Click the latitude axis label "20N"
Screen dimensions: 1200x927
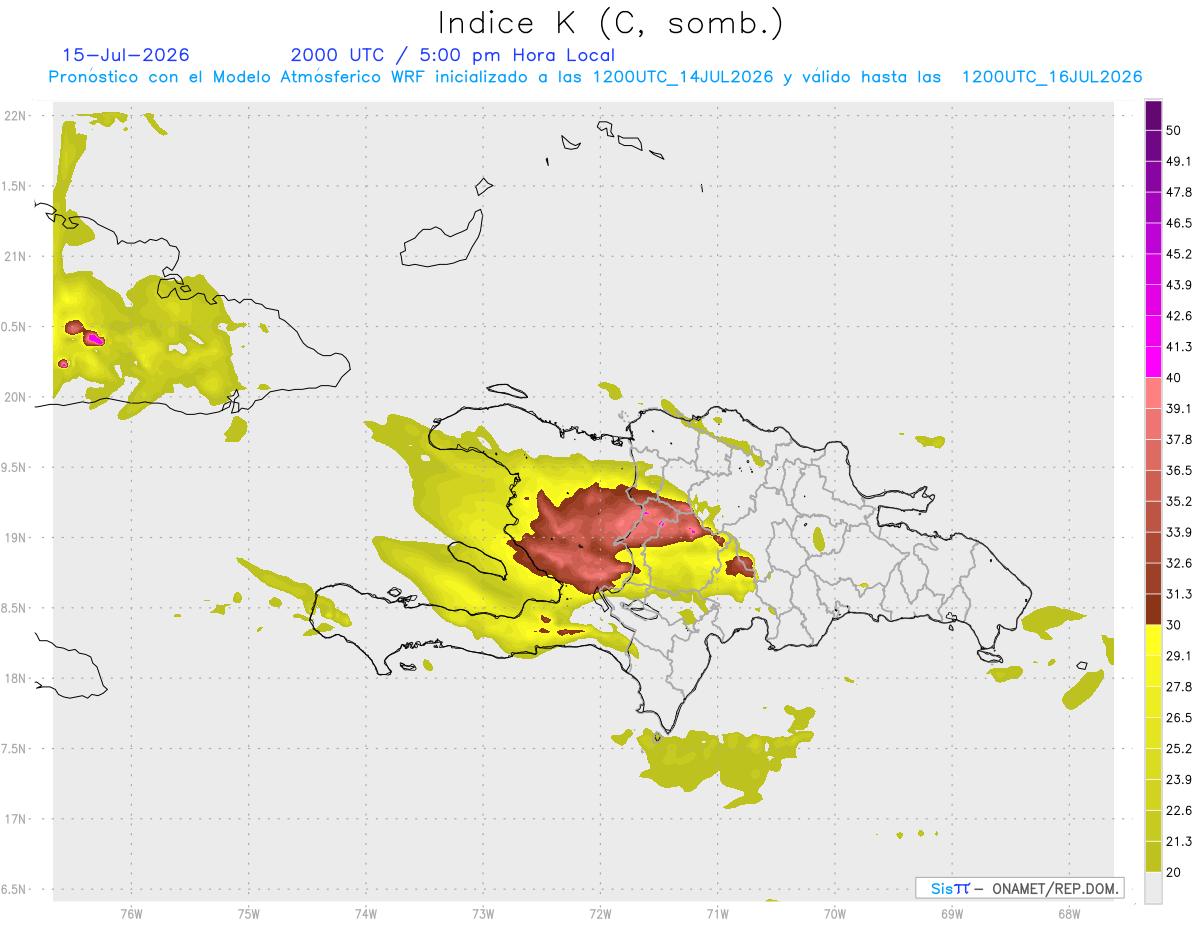[x=17, y=397]
